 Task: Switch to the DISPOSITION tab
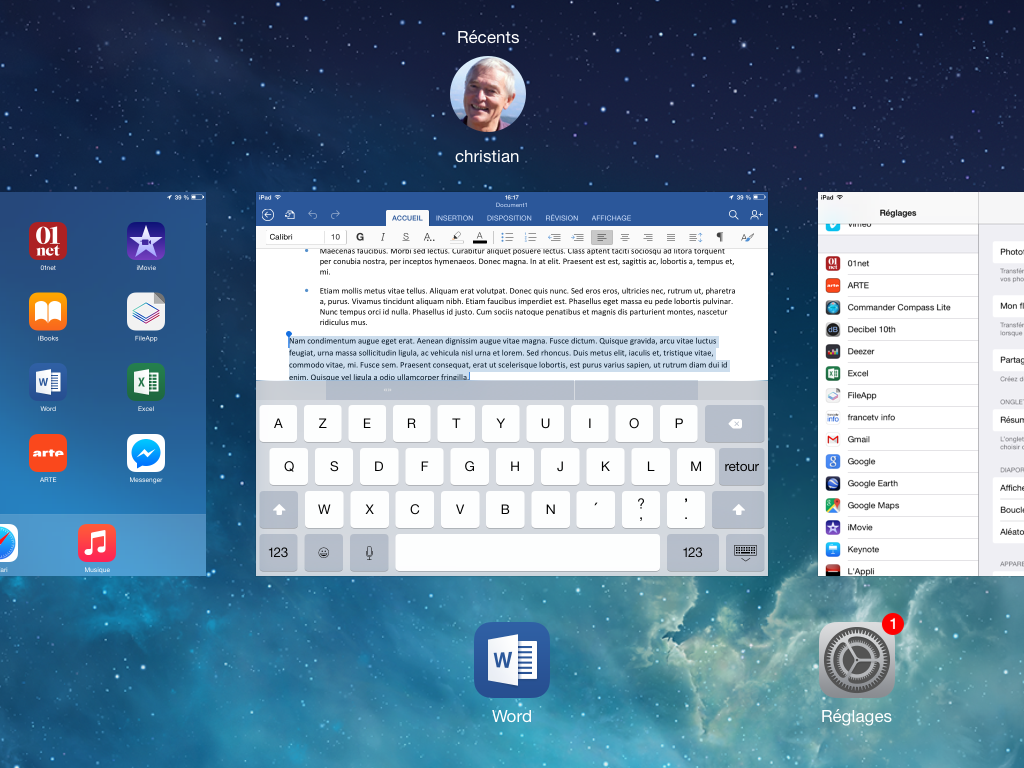509,218
